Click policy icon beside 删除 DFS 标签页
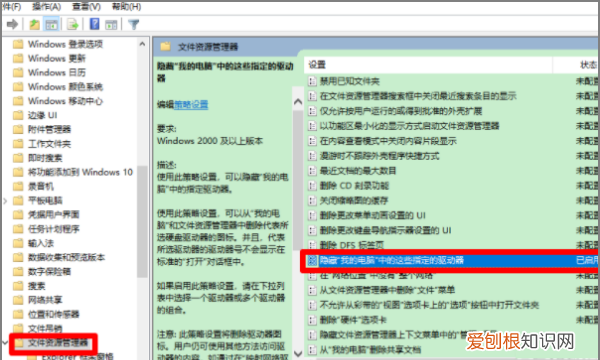This screenshot has width=600, height=360. (312, 245)
